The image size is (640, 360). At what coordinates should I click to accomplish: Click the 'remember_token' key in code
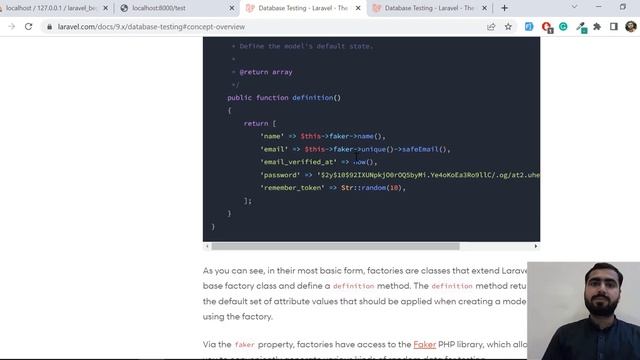pos(292,188)
